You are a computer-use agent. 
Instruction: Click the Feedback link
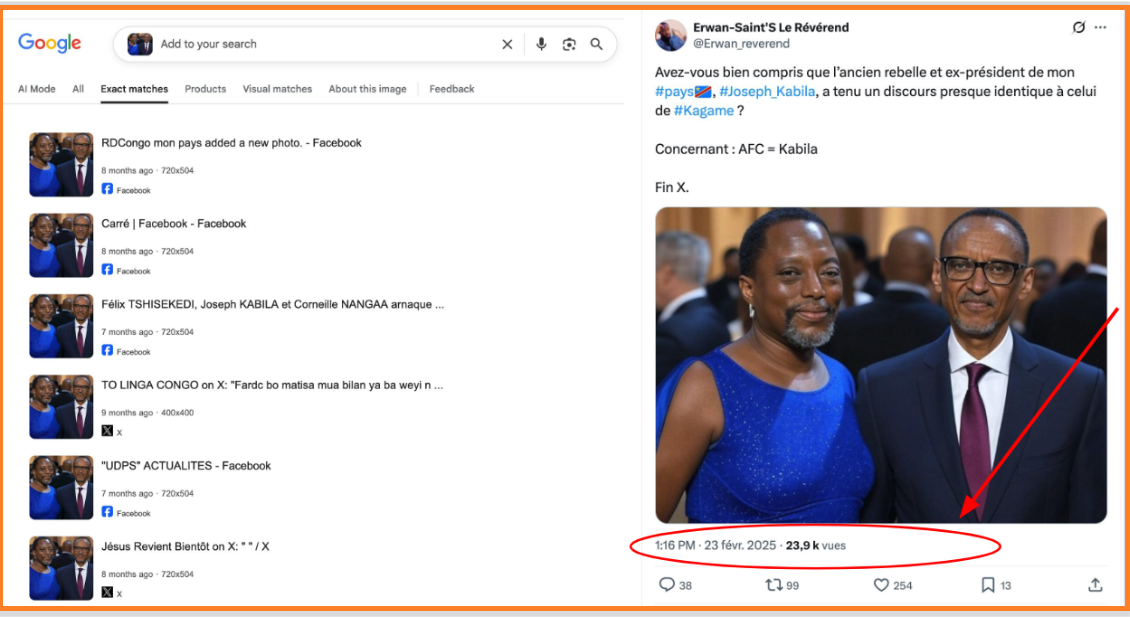click(x=452, y=89)
